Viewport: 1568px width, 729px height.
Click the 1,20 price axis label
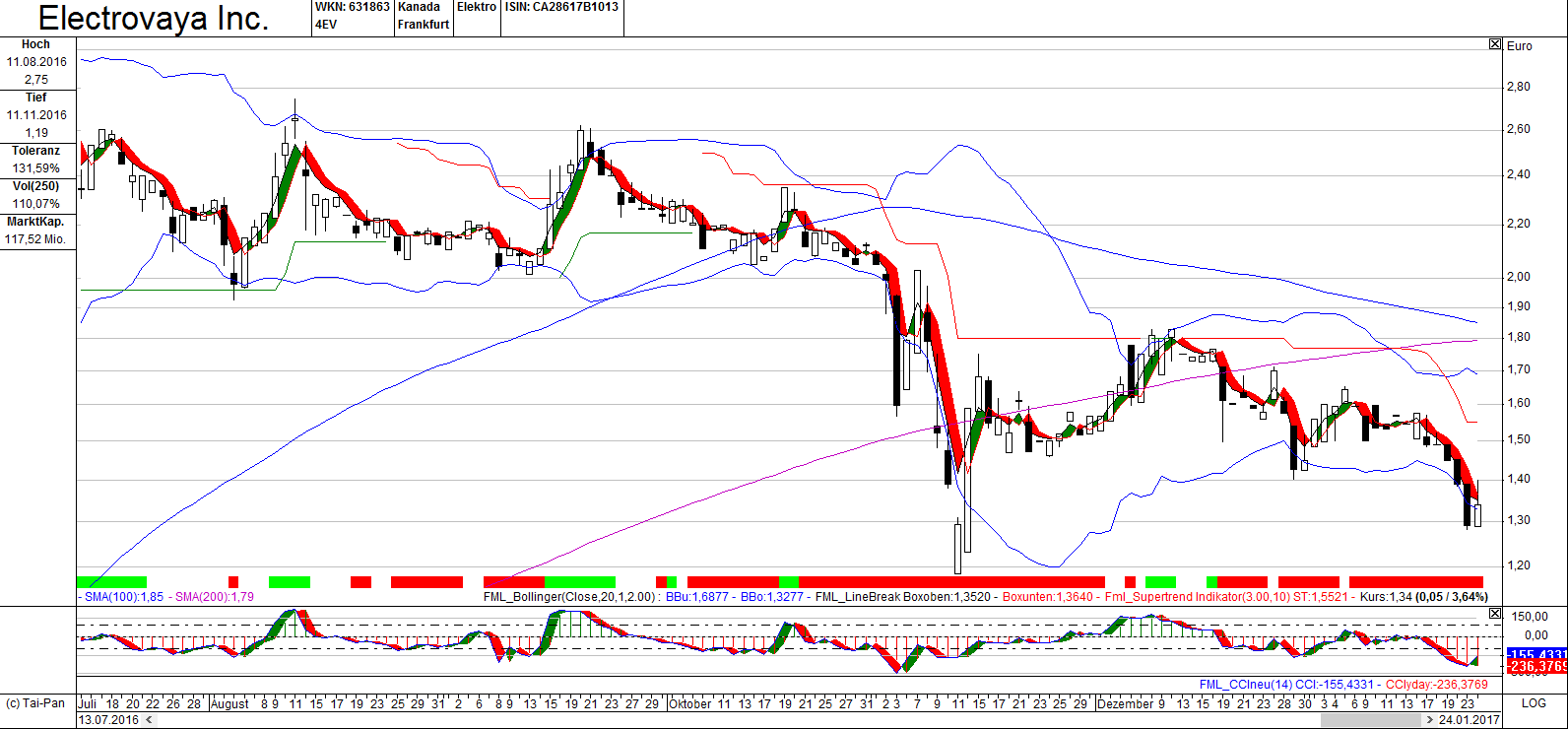1519,565
